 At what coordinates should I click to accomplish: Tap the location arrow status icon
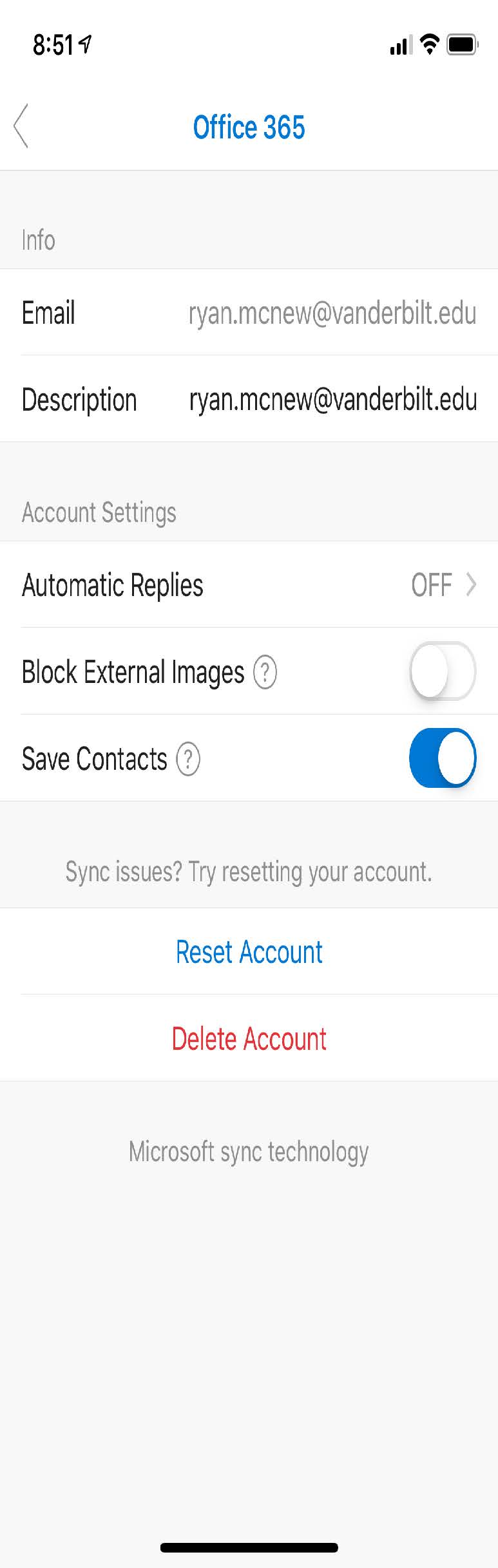tap(85, 44)
